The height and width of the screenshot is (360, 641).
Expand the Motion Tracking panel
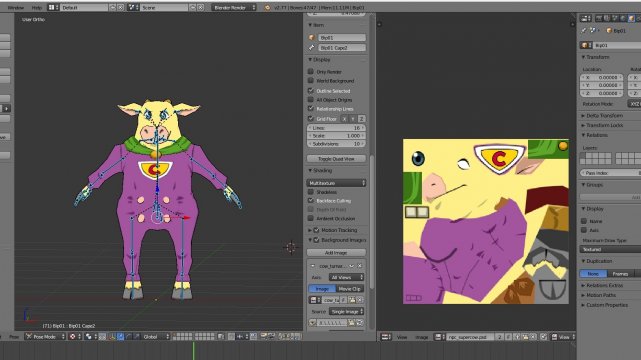pos(310,230)
